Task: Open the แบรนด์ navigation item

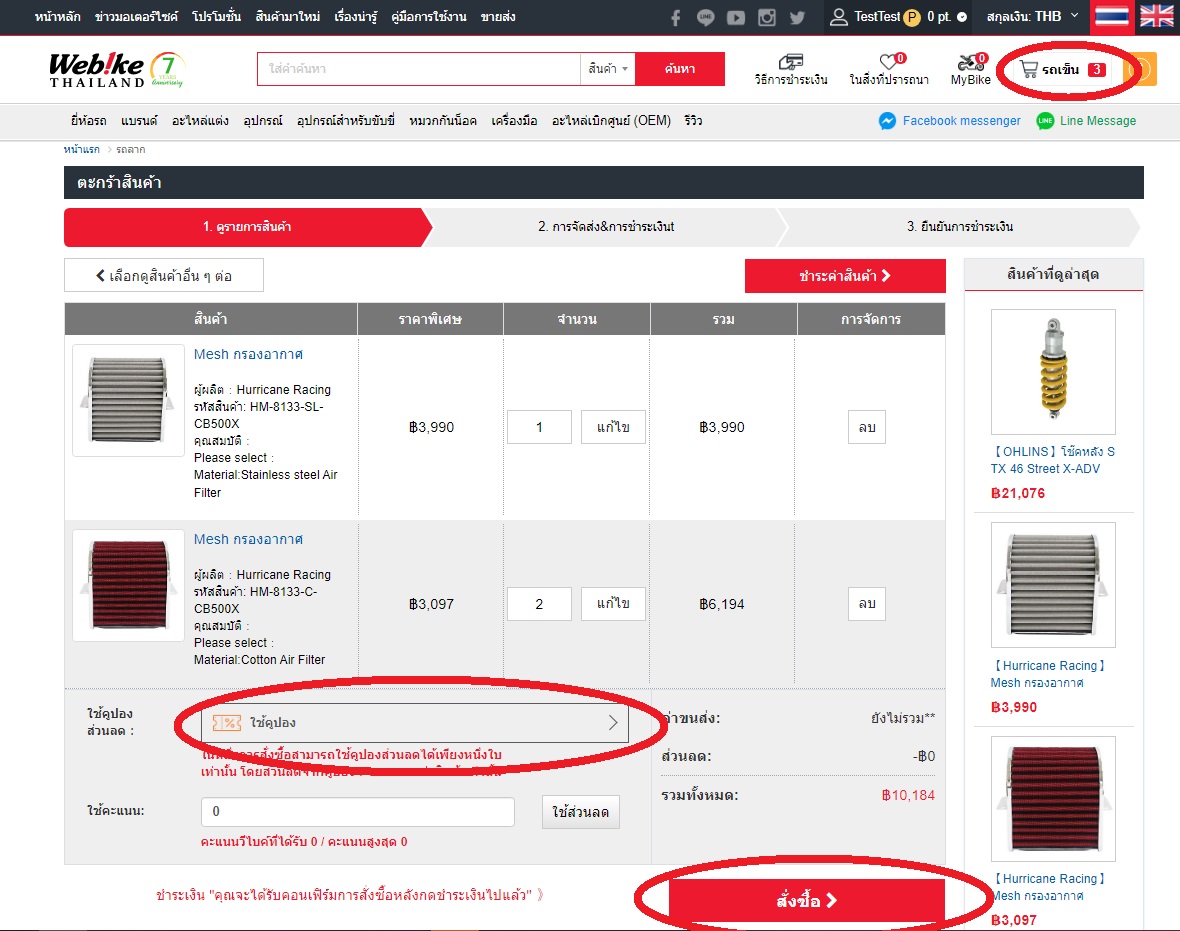Action: click(139, 120)
